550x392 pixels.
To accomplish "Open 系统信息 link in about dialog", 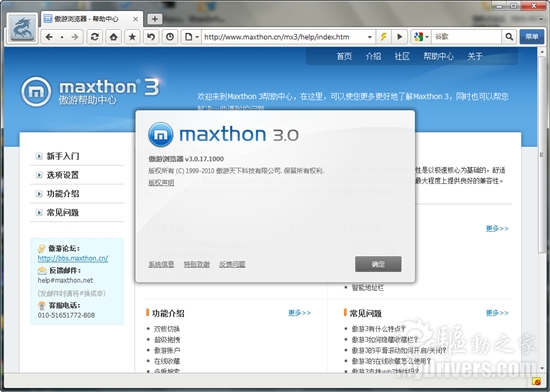I will pos(161,264).
